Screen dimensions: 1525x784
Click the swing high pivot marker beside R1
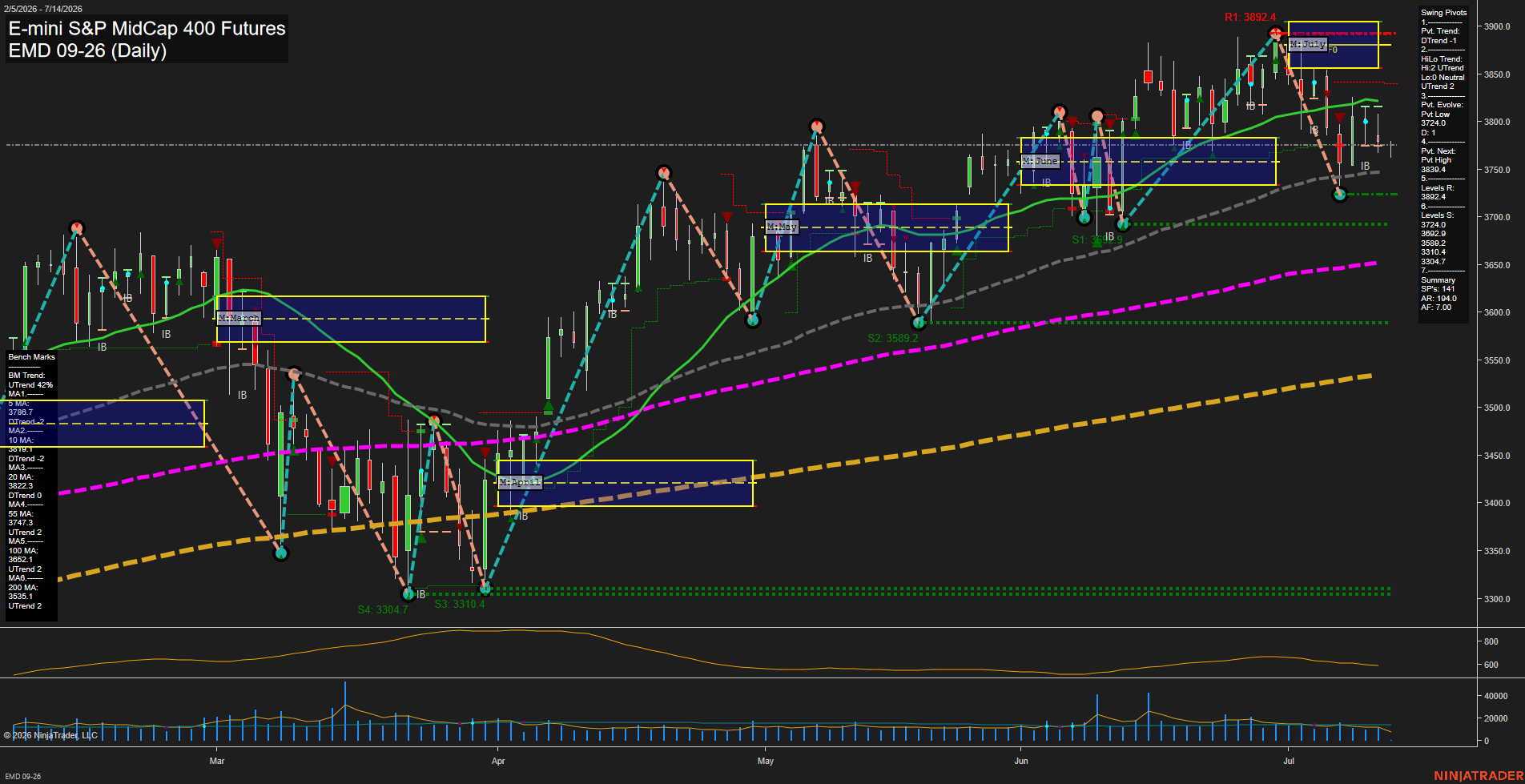pyautogui.click(x=1275, y=33)
